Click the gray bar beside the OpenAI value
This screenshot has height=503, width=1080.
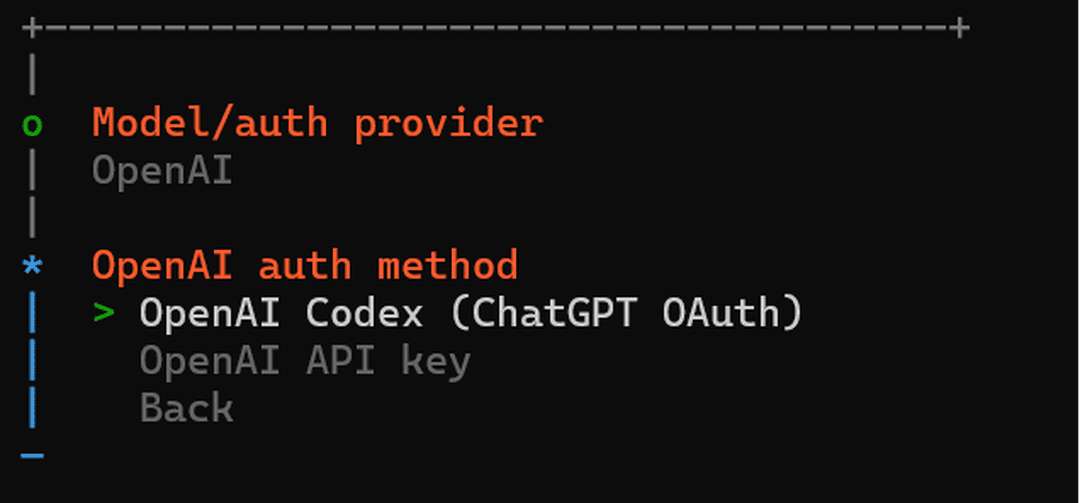point(32,171)
